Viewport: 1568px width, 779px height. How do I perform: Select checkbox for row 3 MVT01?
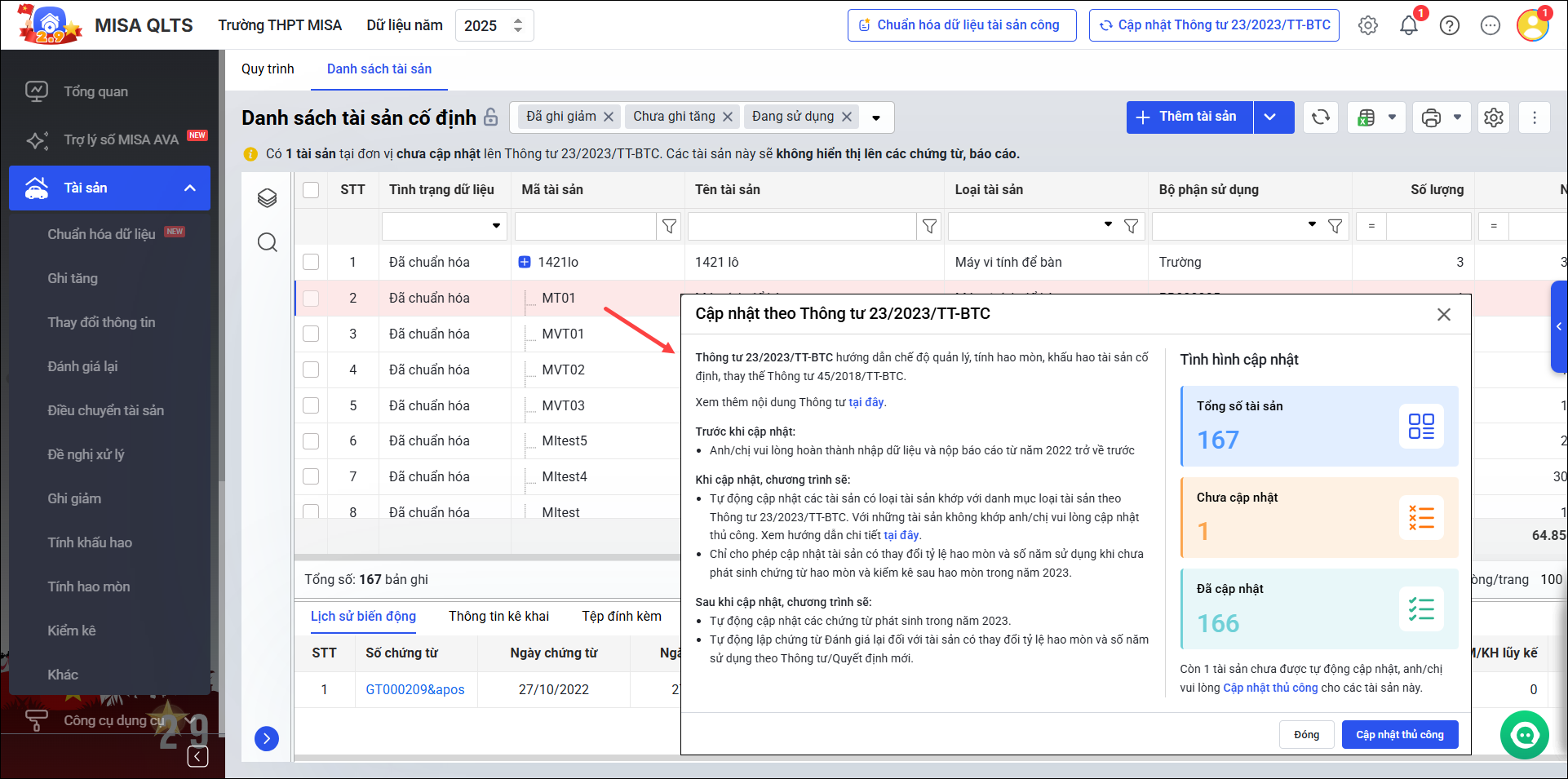click(311, 334)
